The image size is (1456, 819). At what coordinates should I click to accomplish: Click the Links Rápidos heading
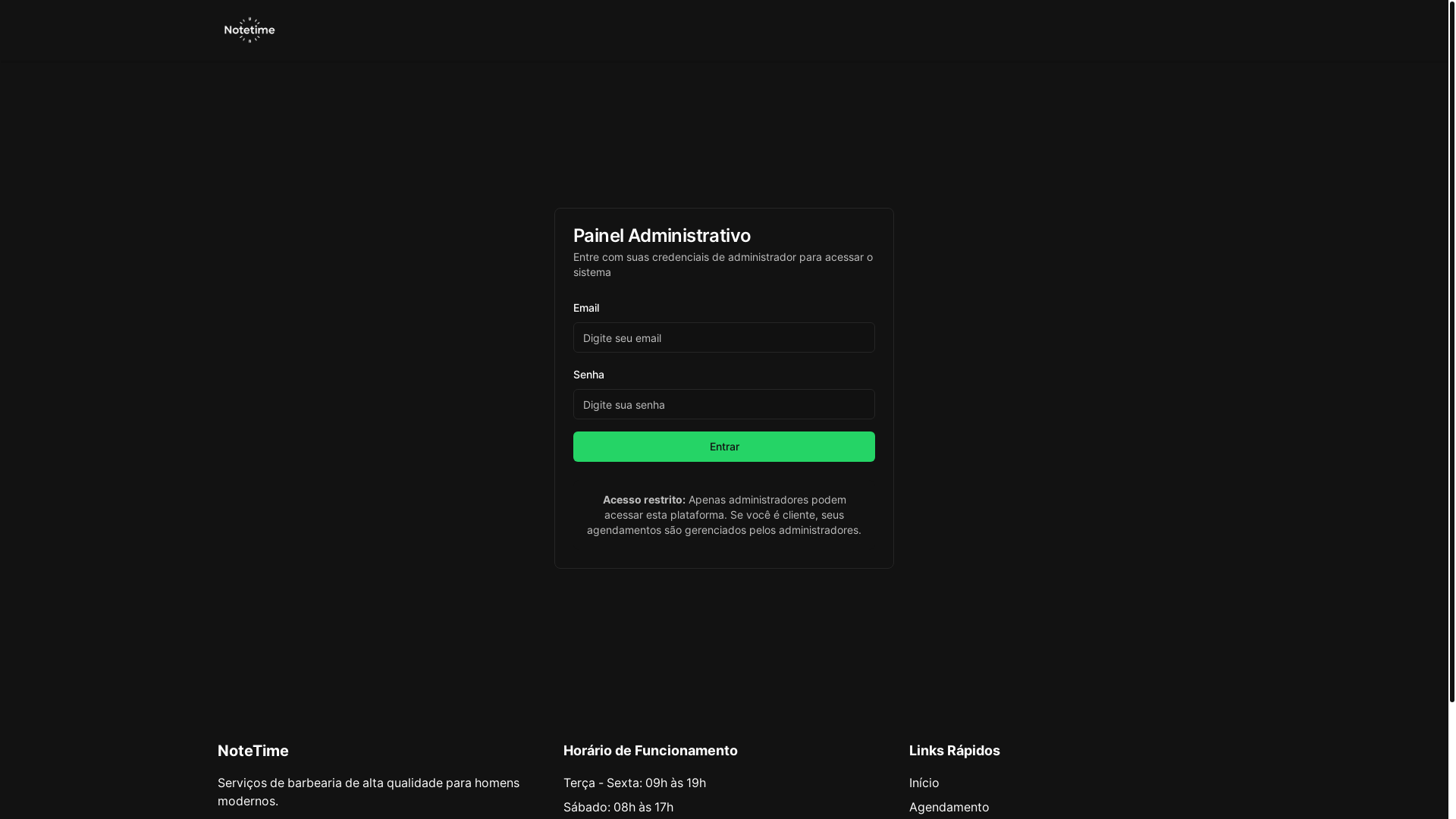pos(954,751)
